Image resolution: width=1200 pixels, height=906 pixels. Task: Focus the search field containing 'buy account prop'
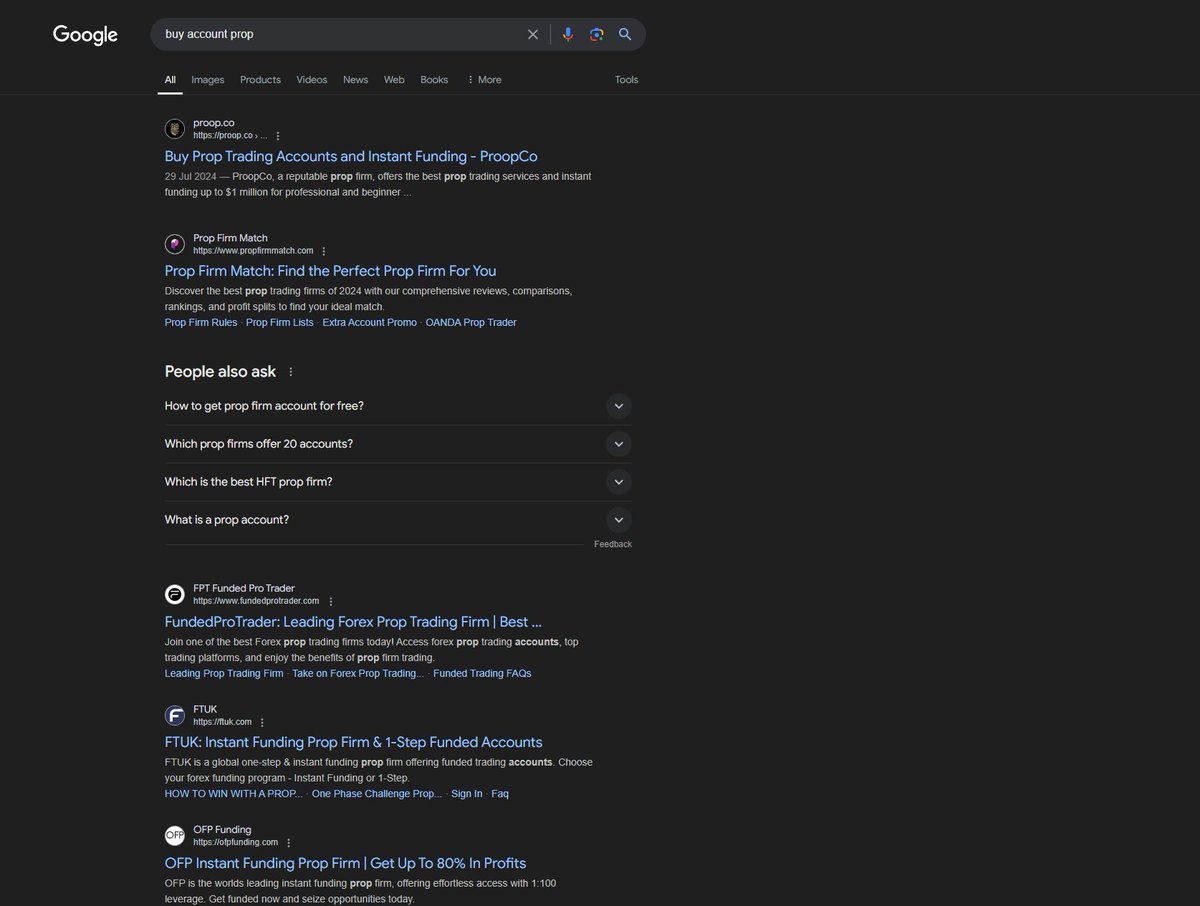(340, 34)
